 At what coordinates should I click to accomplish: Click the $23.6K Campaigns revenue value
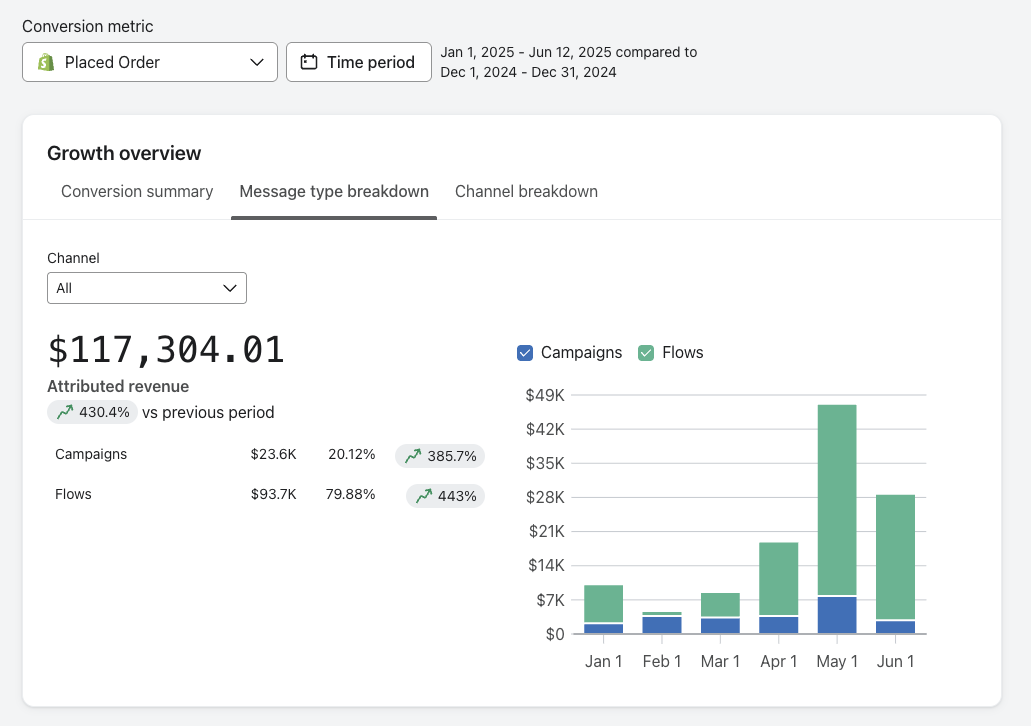pyautogui.click(x=274, y=454)
